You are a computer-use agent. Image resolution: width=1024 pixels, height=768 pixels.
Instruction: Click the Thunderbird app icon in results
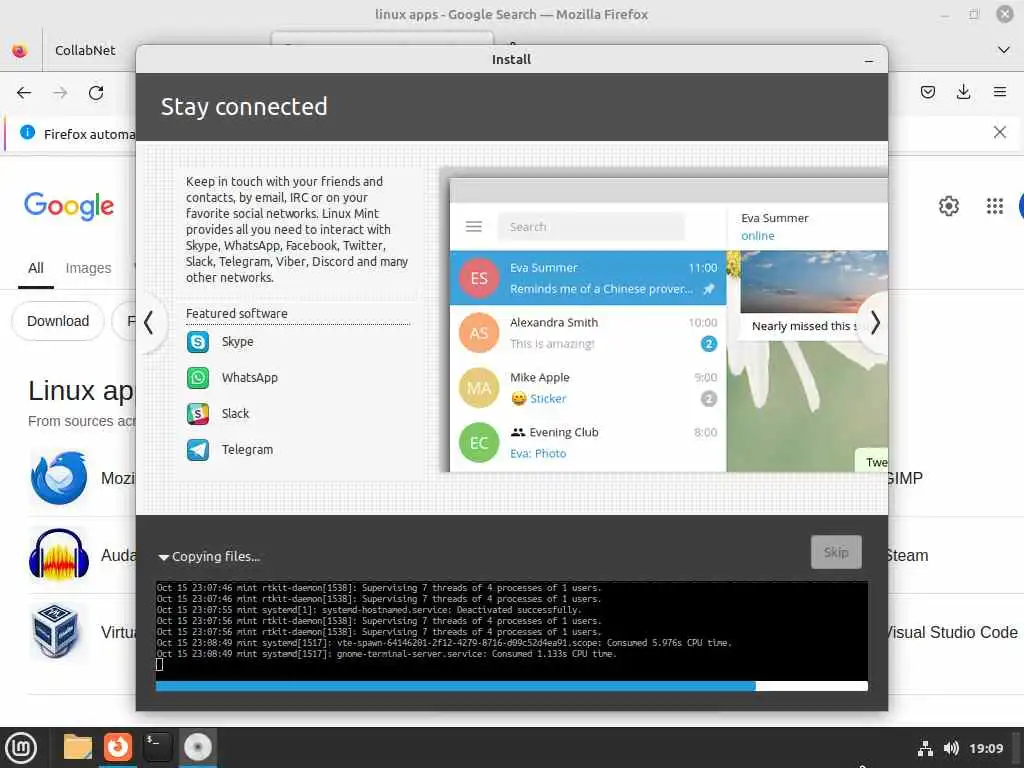(59, 478)
